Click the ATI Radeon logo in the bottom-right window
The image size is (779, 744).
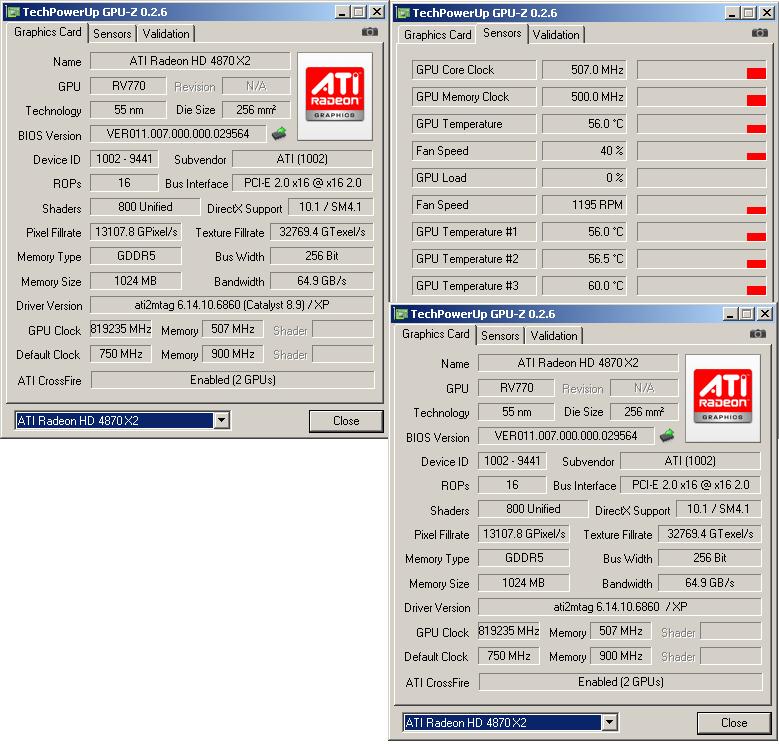point(722,397)
